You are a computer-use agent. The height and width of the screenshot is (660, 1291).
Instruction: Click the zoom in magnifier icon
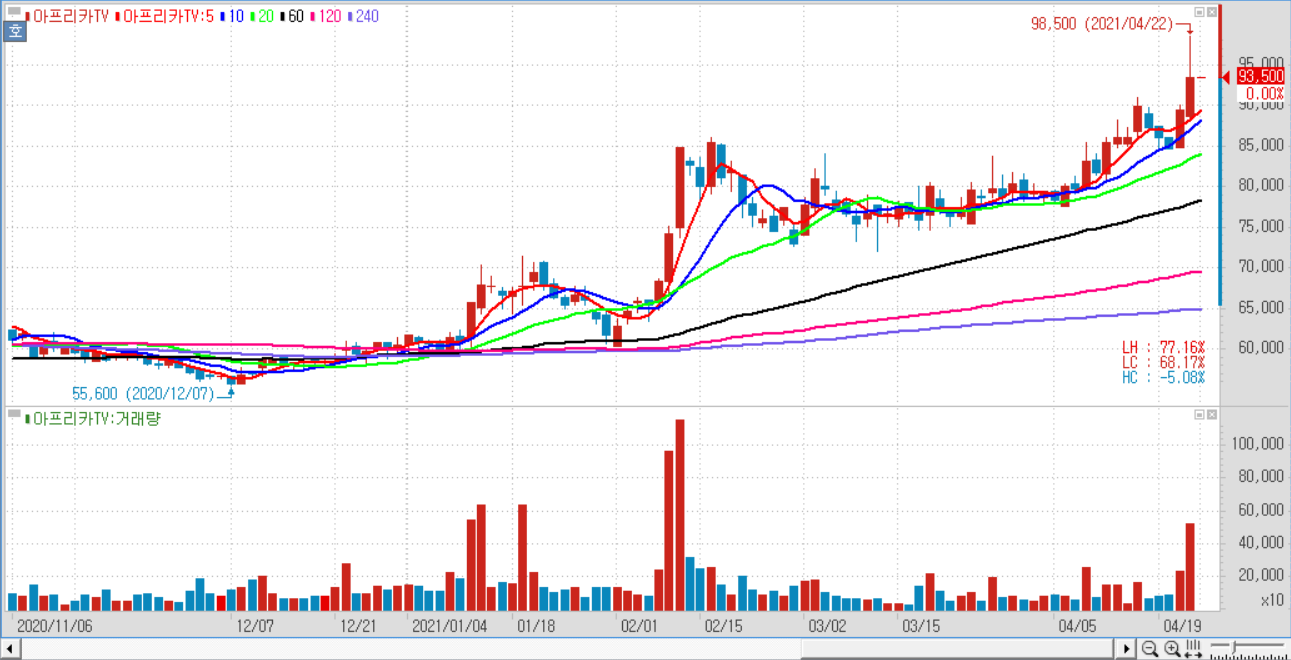pyautogui.click(x=1172, y=650)
